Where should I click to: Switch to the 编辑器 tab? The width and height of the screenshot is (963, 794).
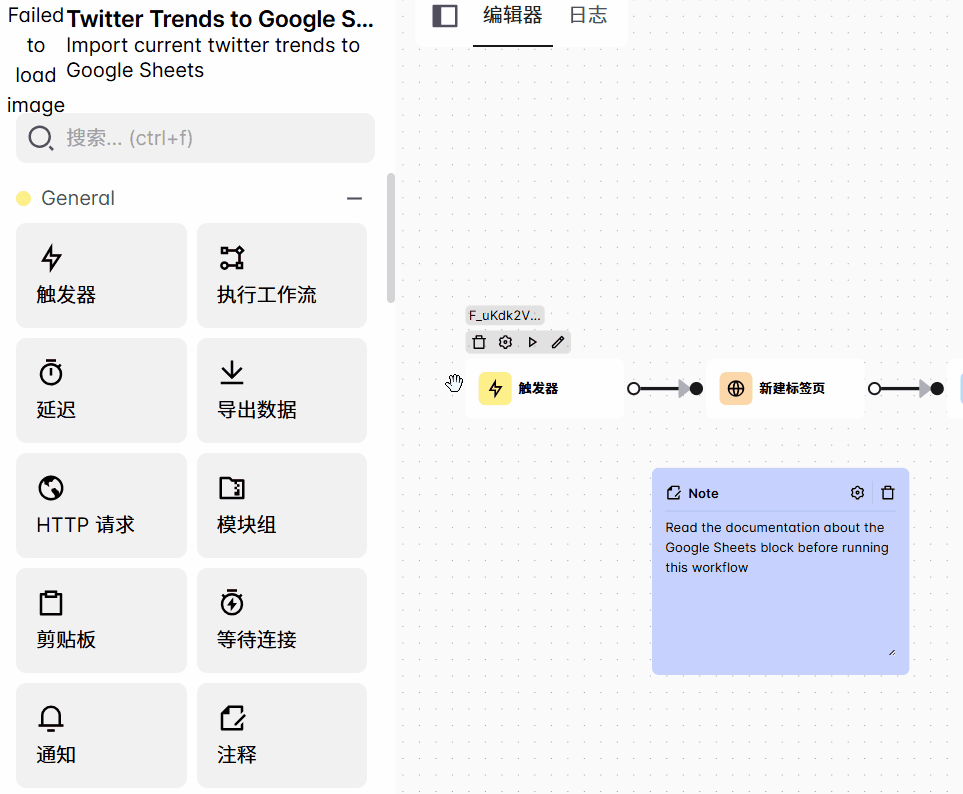[513, 16]
